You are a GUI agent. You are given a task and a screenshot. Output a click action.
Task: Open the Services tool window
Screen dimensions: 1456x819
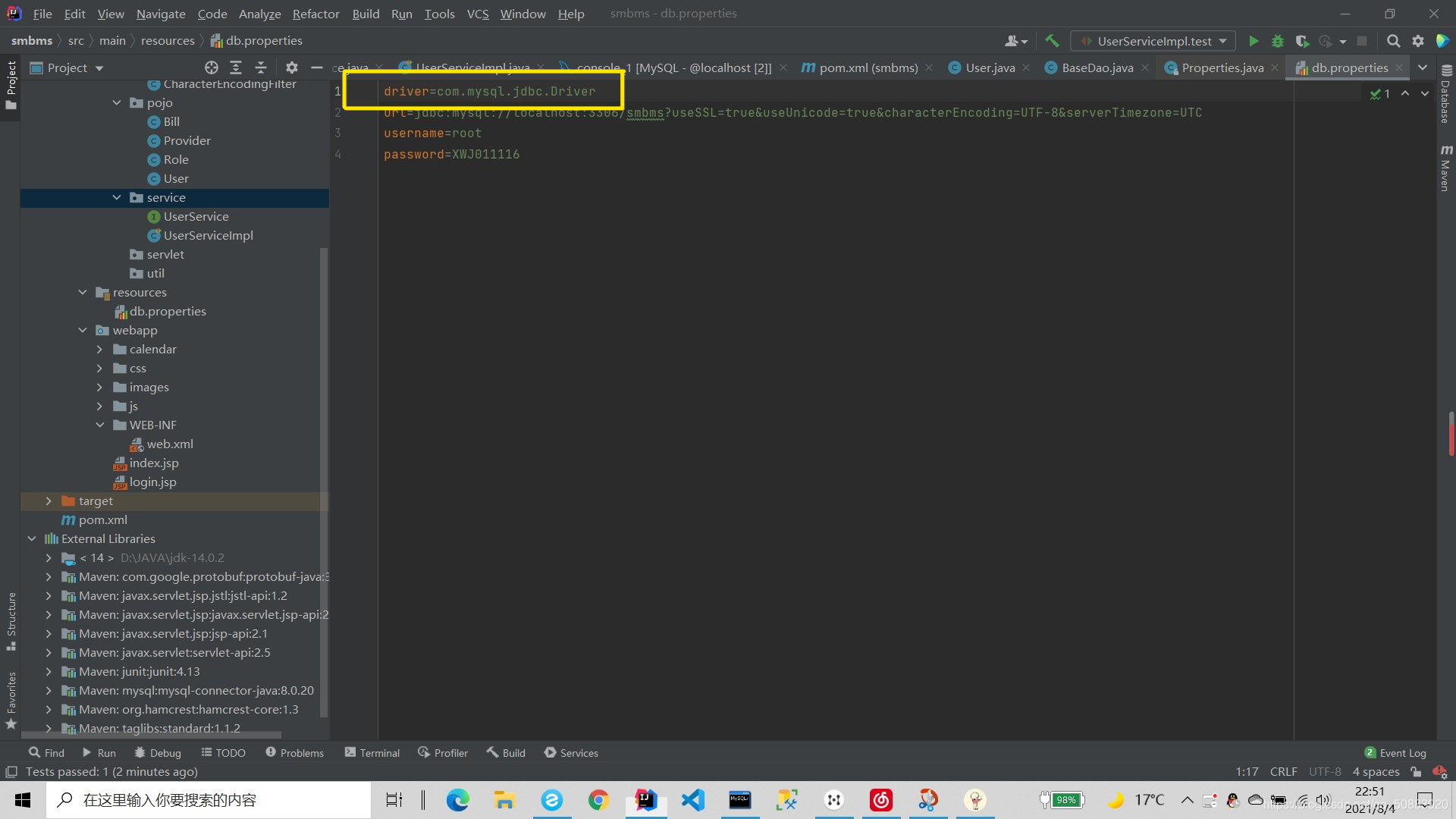point(571,752)
